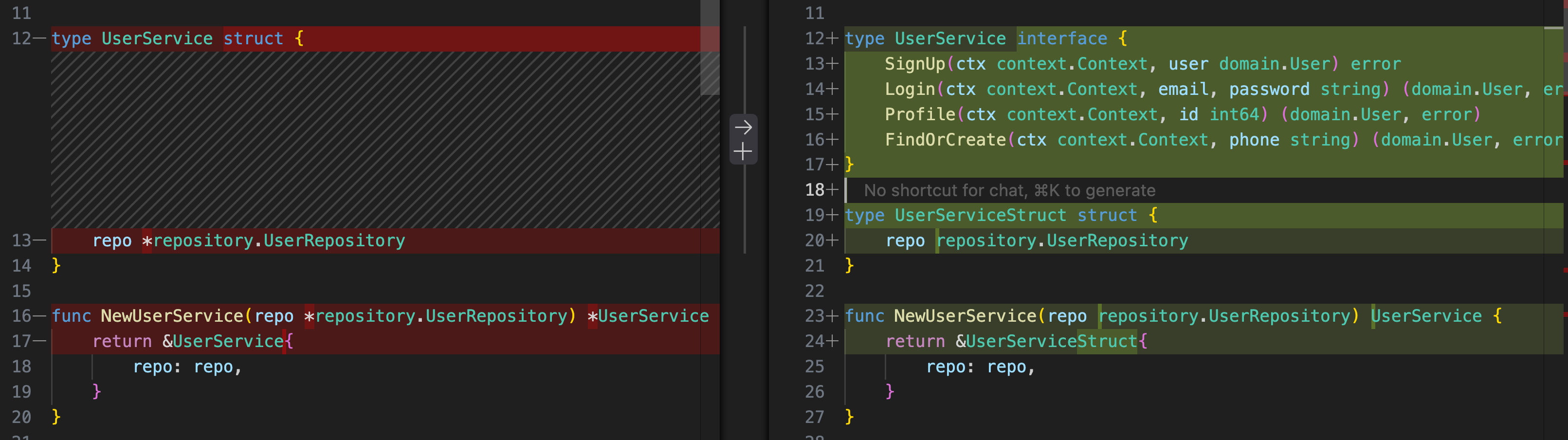Image resolution: width=1568 pixels, height=440 pixels.
Task: Click the left pane vertical scrollbar thumb
Action: tap(710, 48)
